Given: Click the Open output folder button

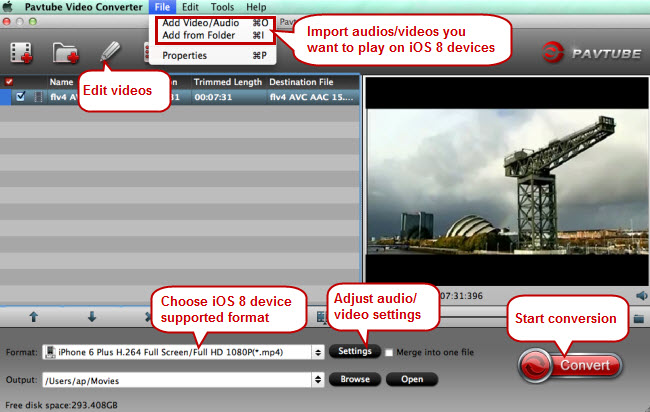Looking at the screenshot, I should (412, 379).
